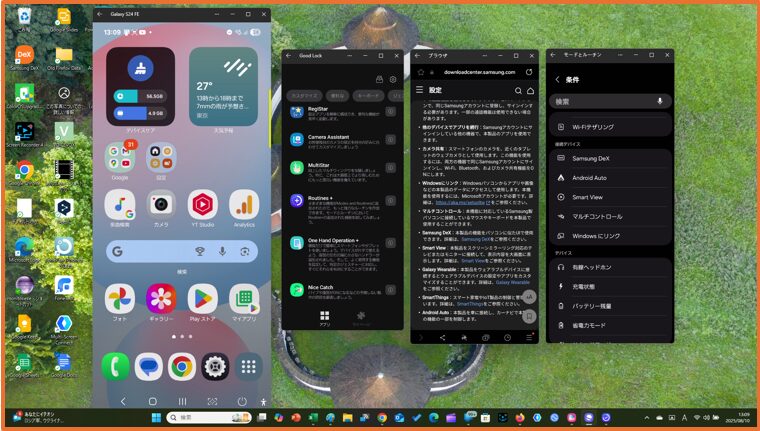The height and width of the screenshot is (431, 760).
Task: Open the SmartThings hyperlink in browser
Action: 470,304
